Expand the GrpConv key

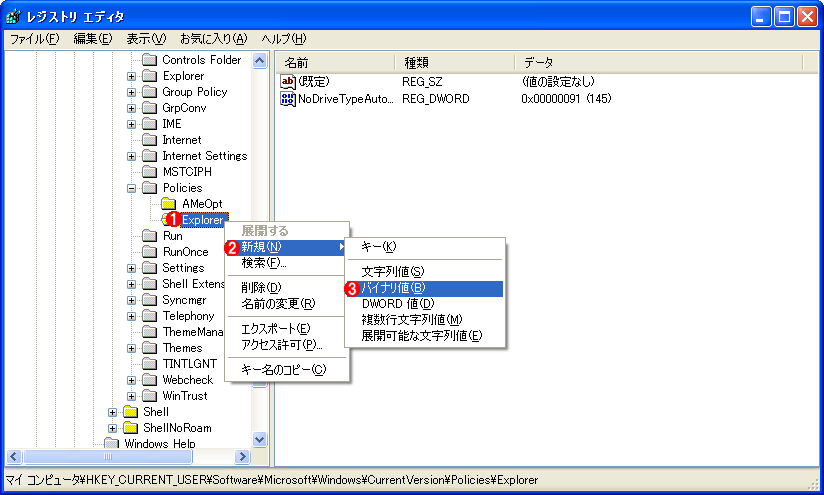tap(131, 108)
